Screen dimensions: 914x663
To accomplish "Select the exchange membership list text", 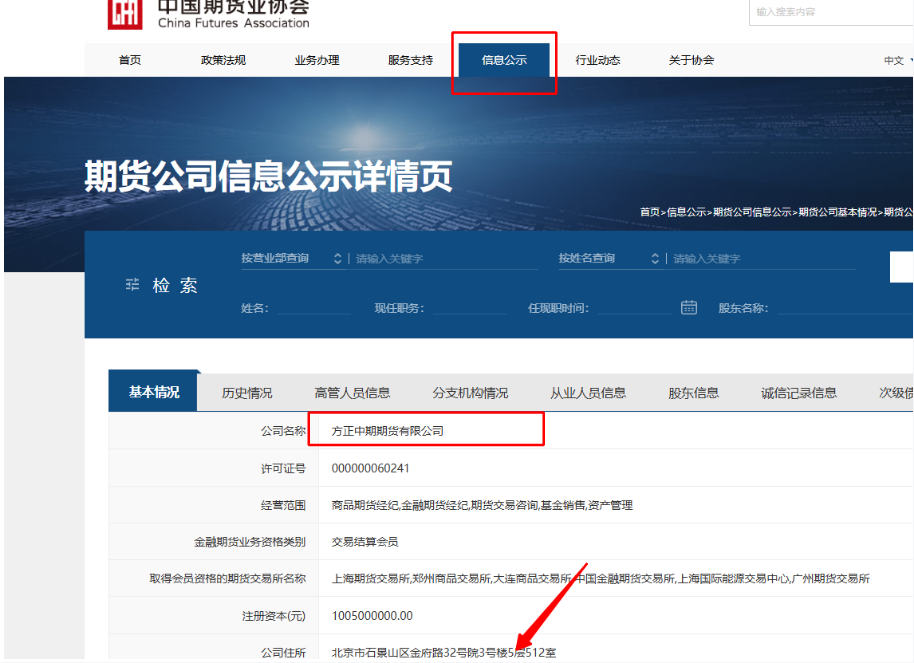I will coord(600,578).
